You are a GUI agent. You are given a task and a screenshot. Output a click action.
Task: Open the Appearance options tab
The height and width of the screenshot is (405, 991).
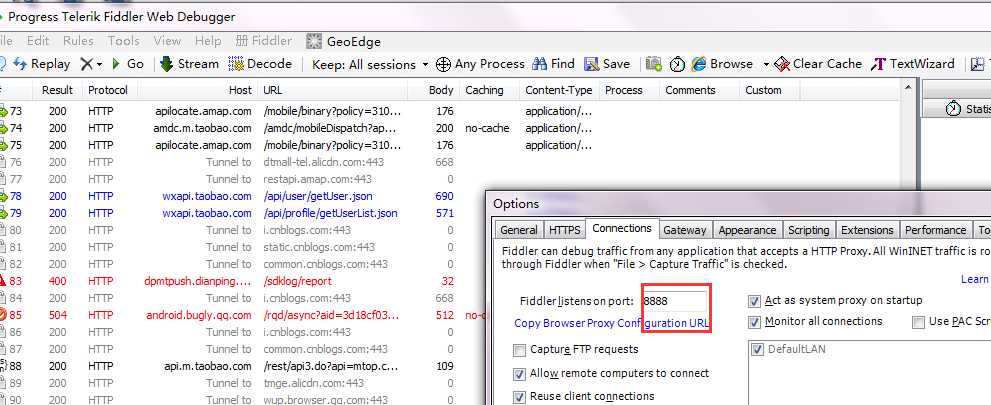(x=747, y=230)
